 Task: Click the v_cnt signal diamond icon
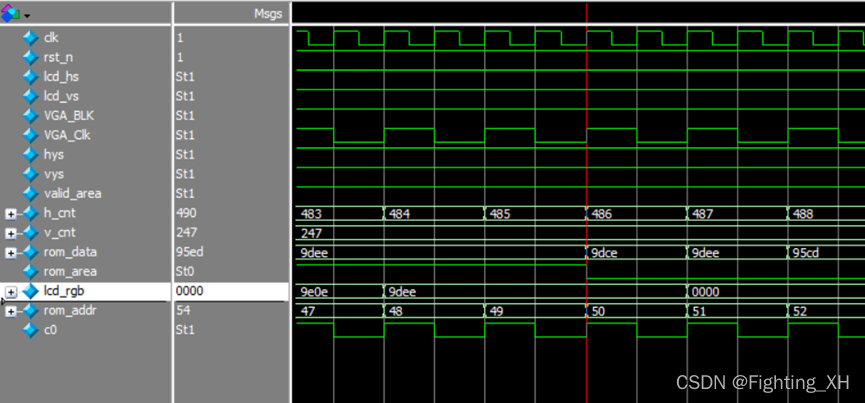point(30,233)
